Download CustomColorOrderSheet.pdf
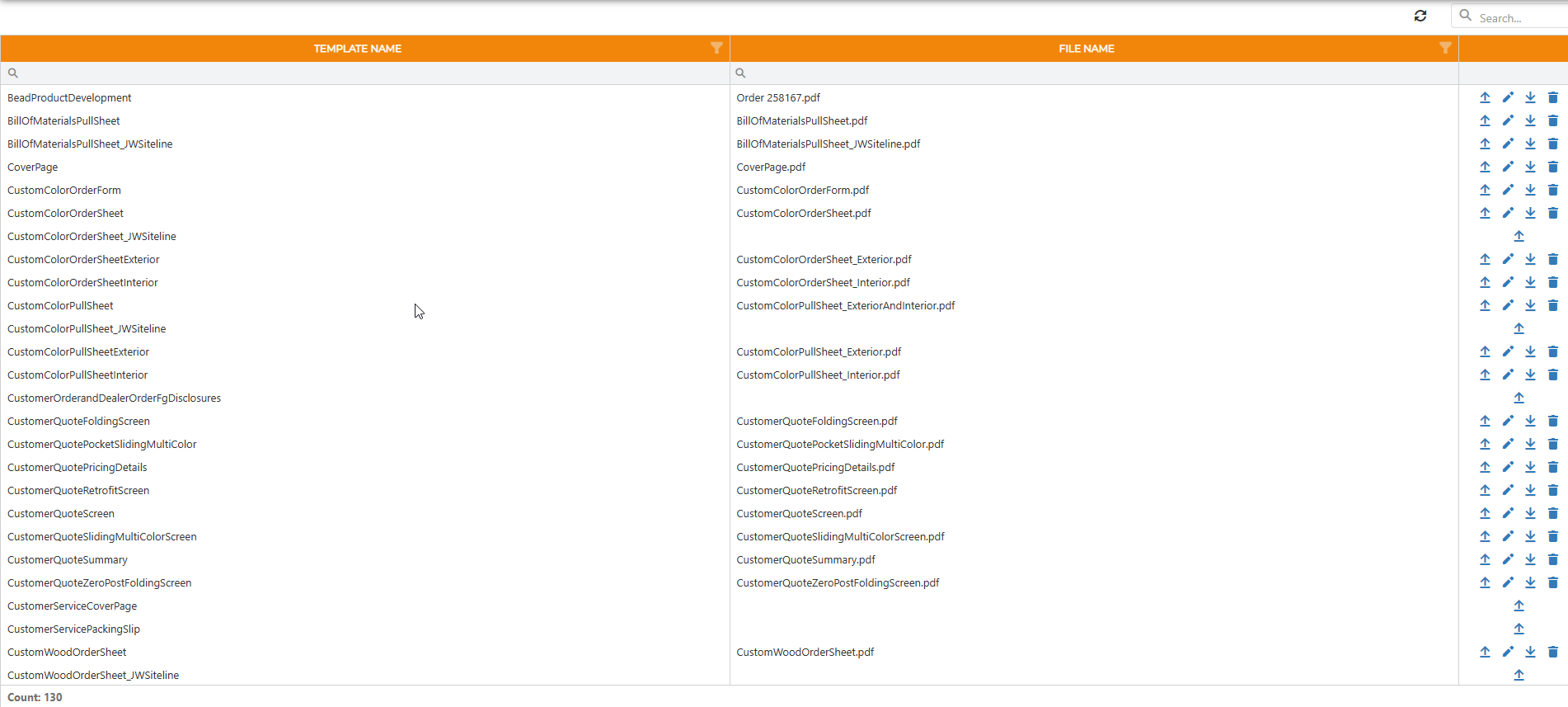 pos(1530,213)
